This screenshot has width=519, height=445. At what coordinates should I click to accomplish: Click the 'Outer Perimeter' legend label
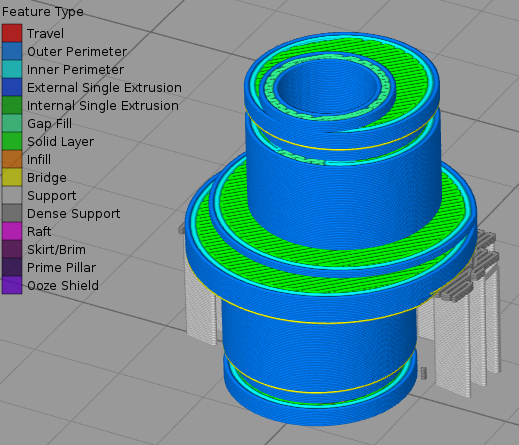click(x=77, y=52)
